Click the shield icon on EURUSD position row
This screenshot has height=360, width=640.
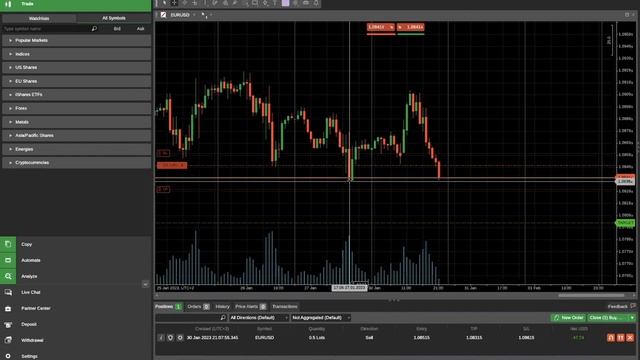[x=170, y=338]
